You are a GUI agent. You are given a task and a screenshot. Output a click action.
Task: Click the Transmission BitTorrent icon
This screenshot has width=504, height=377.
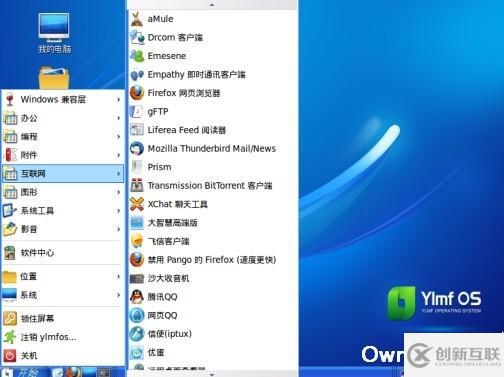point(137,185)
